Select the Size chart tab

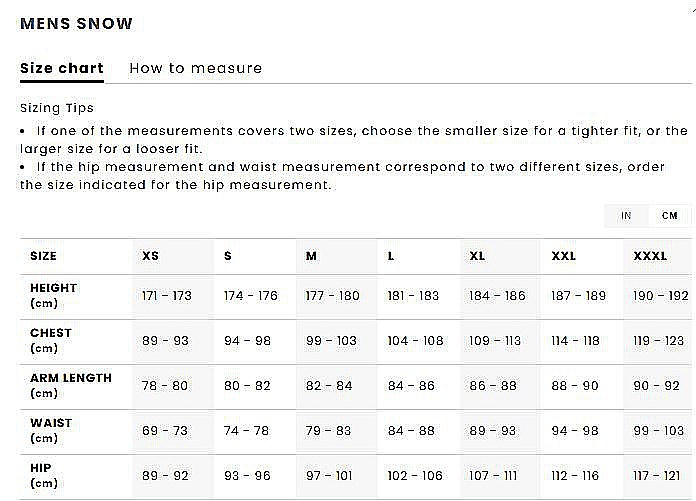point(62,68)
